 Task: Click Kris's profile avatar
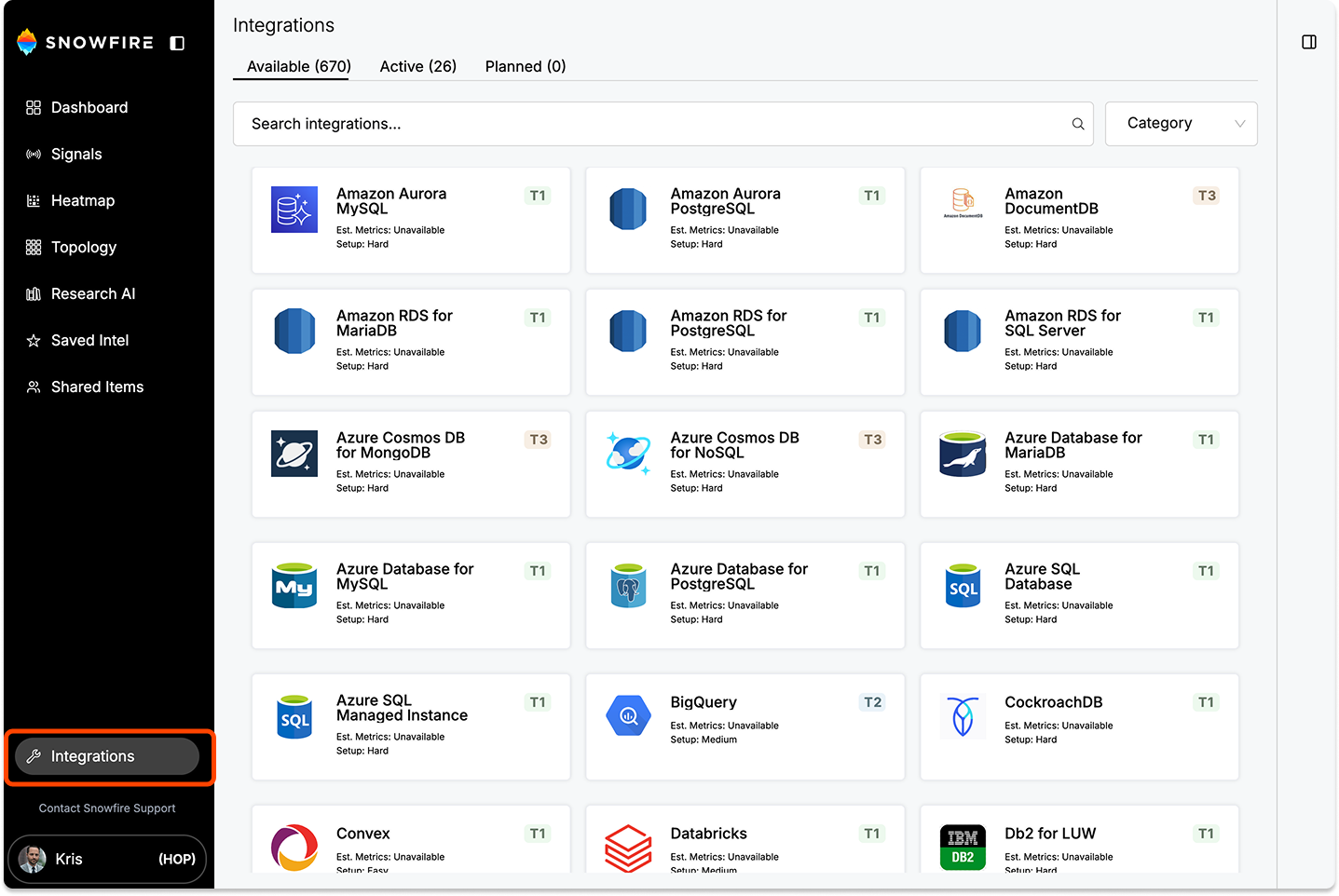coord(33,859)
